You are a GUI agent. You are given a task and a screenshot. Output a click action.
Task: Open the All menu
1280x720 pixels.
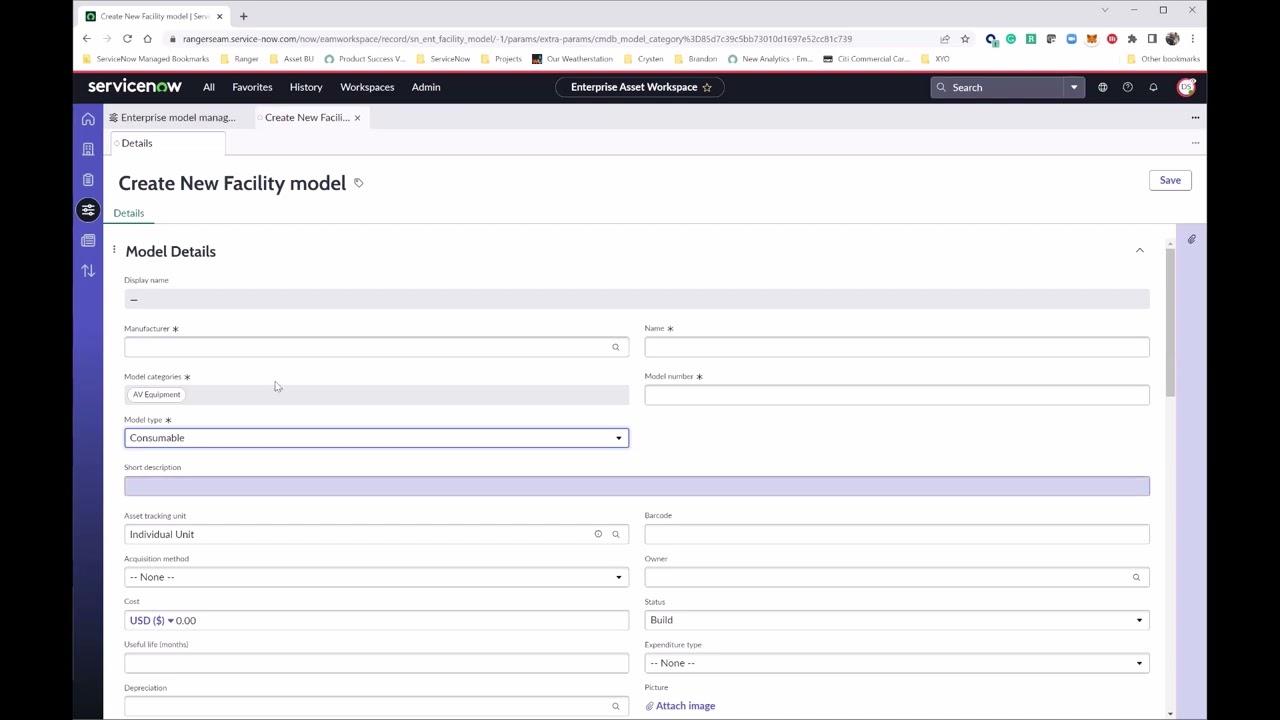[x=209, y=87]
